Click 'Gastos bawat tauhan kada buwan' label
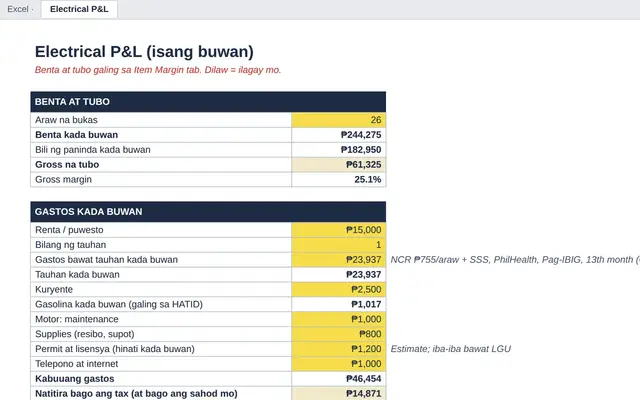The image size is (640, 400). [x=107, y=260]
